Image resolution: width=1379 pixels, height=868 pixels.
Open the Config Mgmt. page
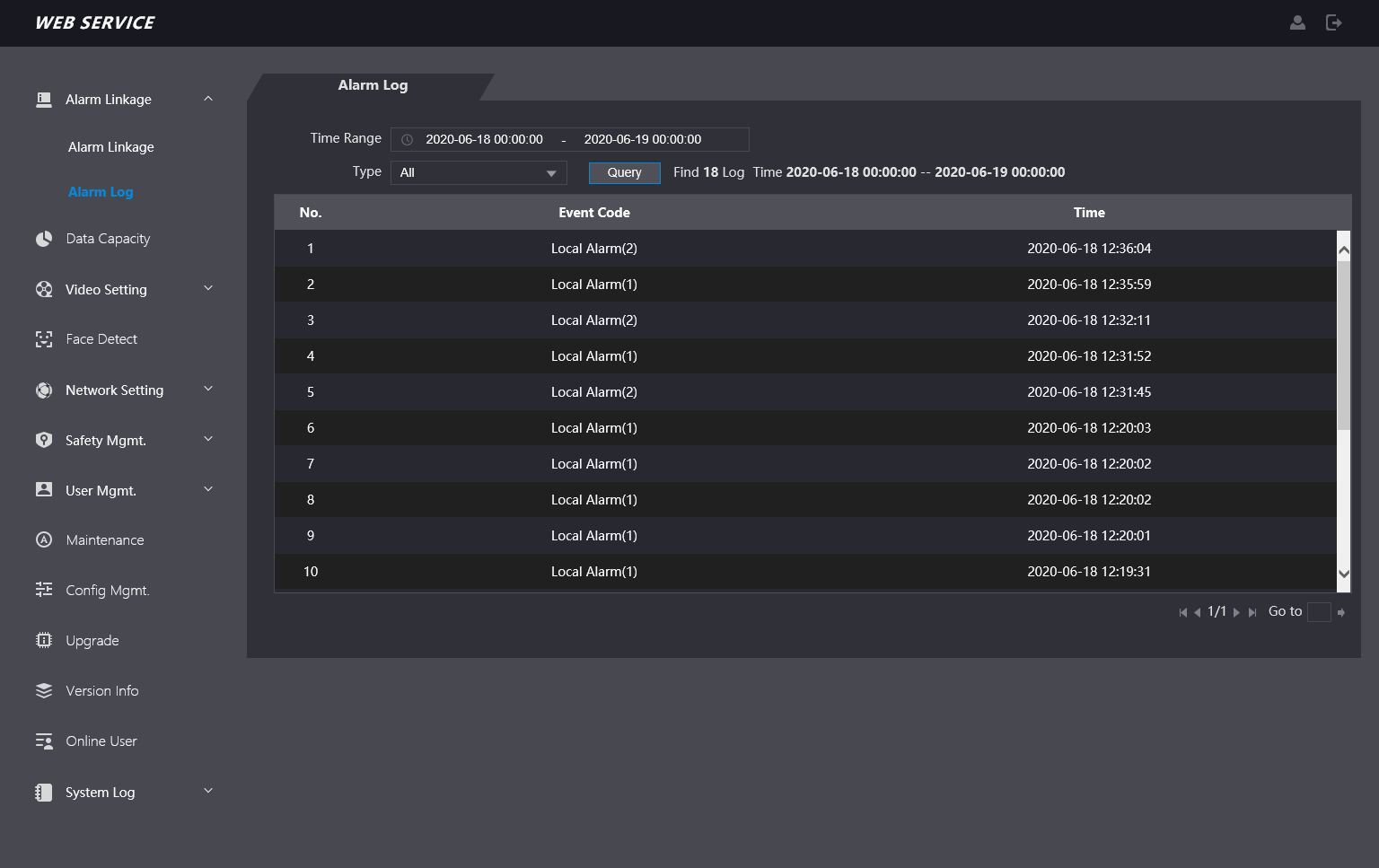point(107,591)
